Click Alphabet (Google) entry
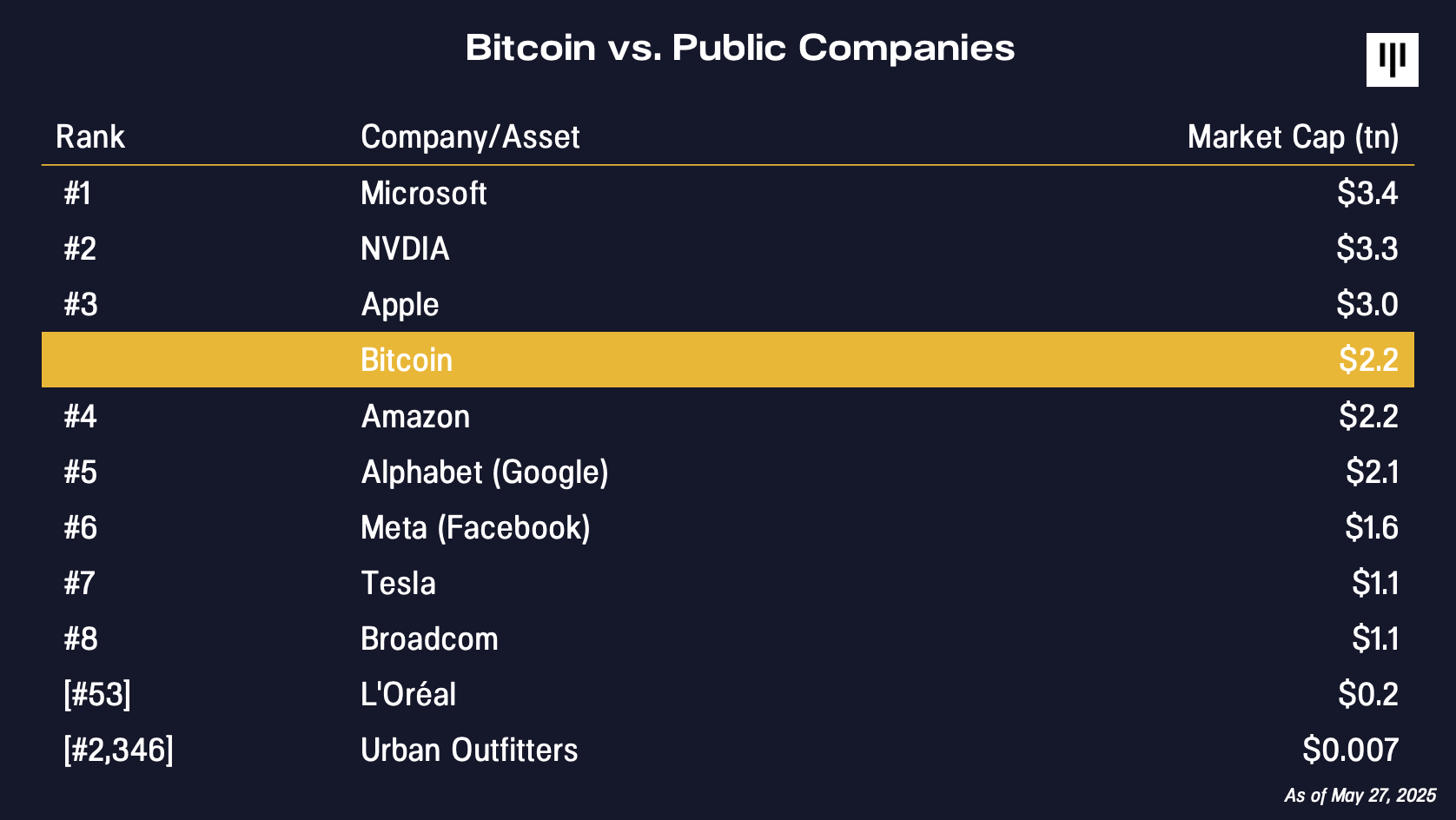 coord(485,473)
